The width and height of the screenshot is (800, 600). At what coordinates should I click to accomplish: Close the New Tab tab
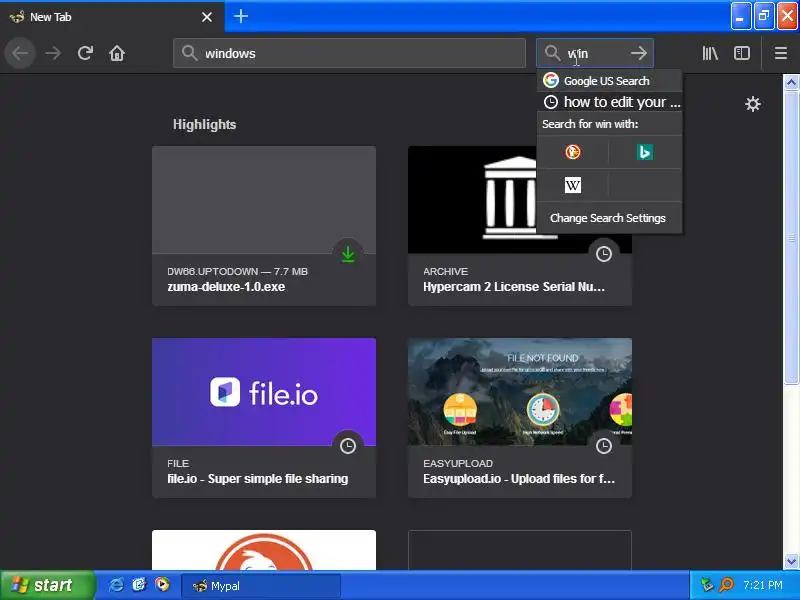point(207,17)
